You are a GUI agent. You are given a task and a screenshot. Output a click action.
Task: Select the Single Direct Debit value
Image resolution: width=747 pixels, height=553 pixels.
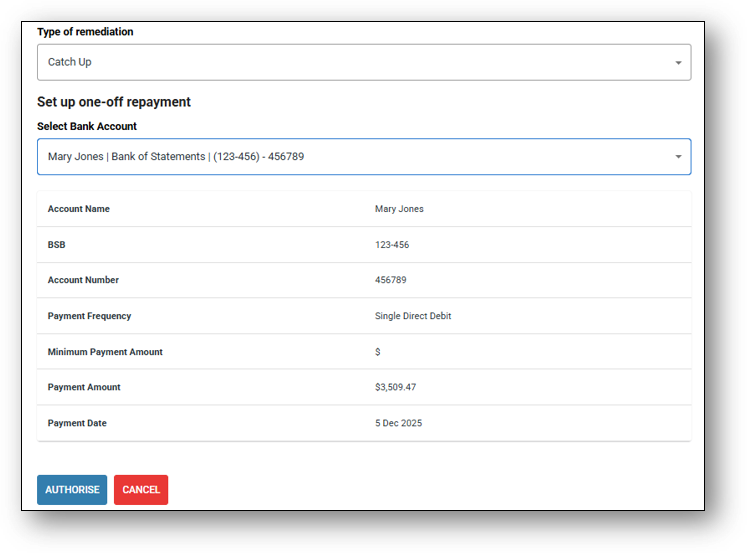coord(413,316)
